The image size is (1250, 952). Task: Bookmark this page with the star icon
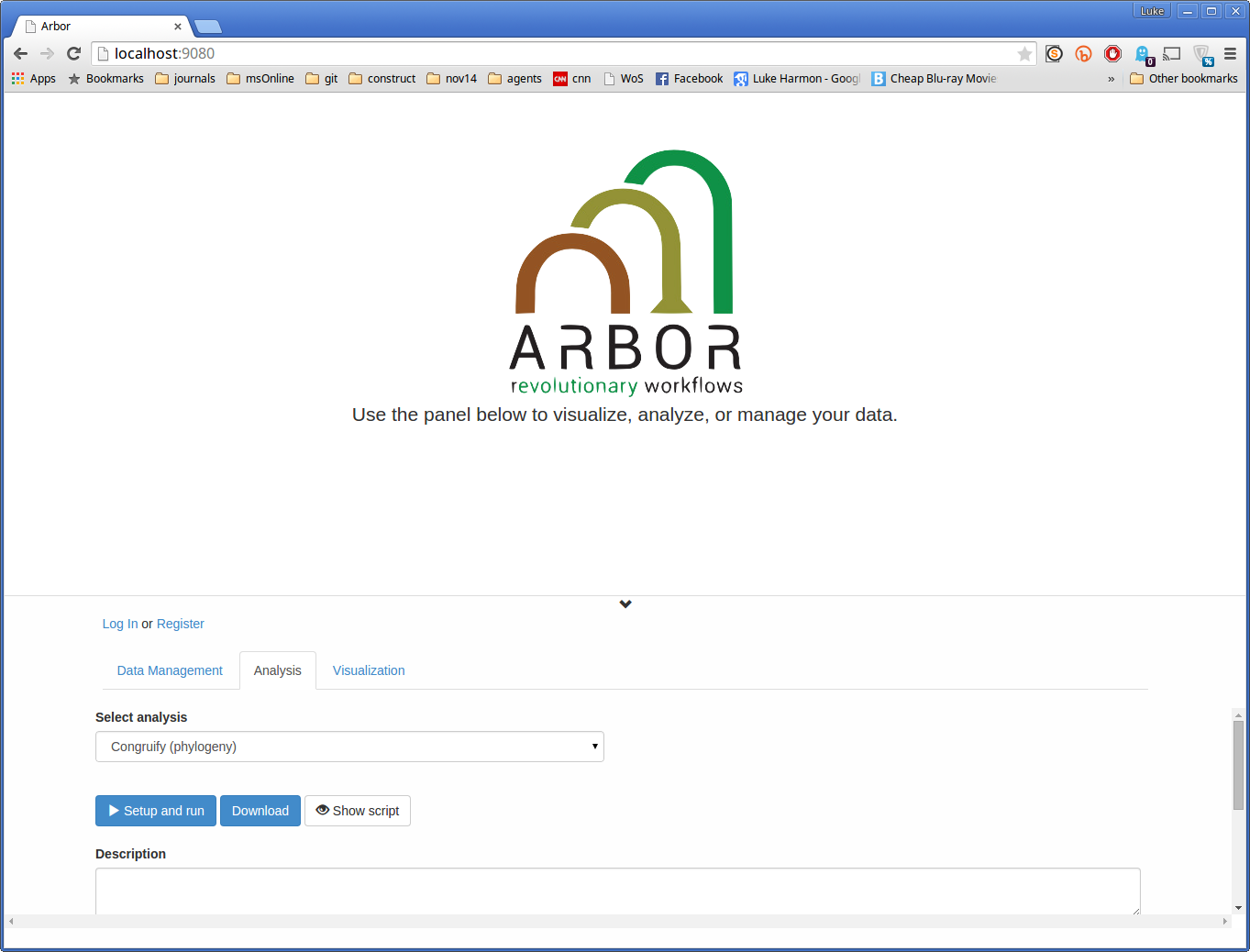pos(1024,54)
